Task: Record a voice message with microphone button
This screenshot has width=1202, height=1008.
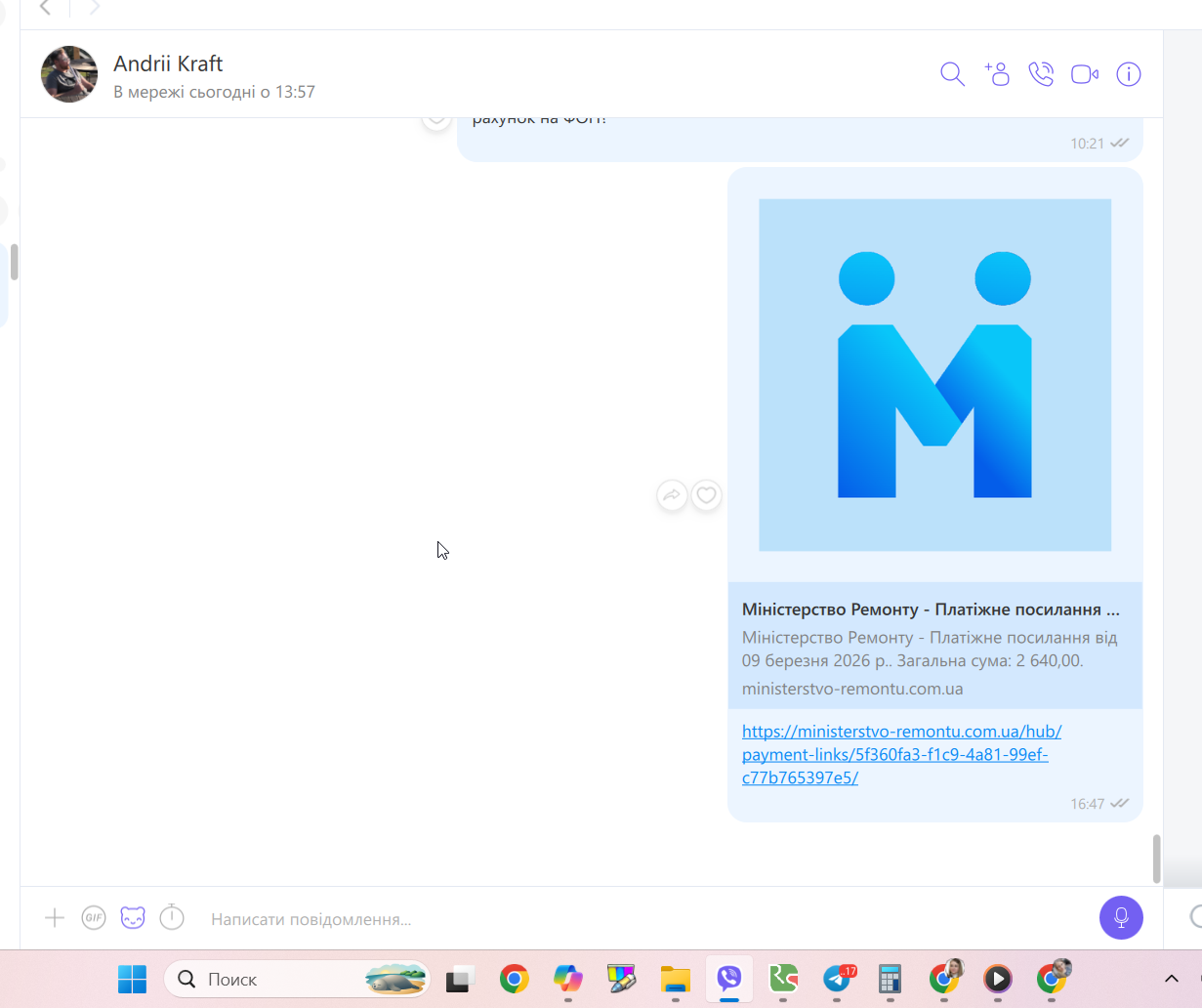Action: [x=1121, y=918]
